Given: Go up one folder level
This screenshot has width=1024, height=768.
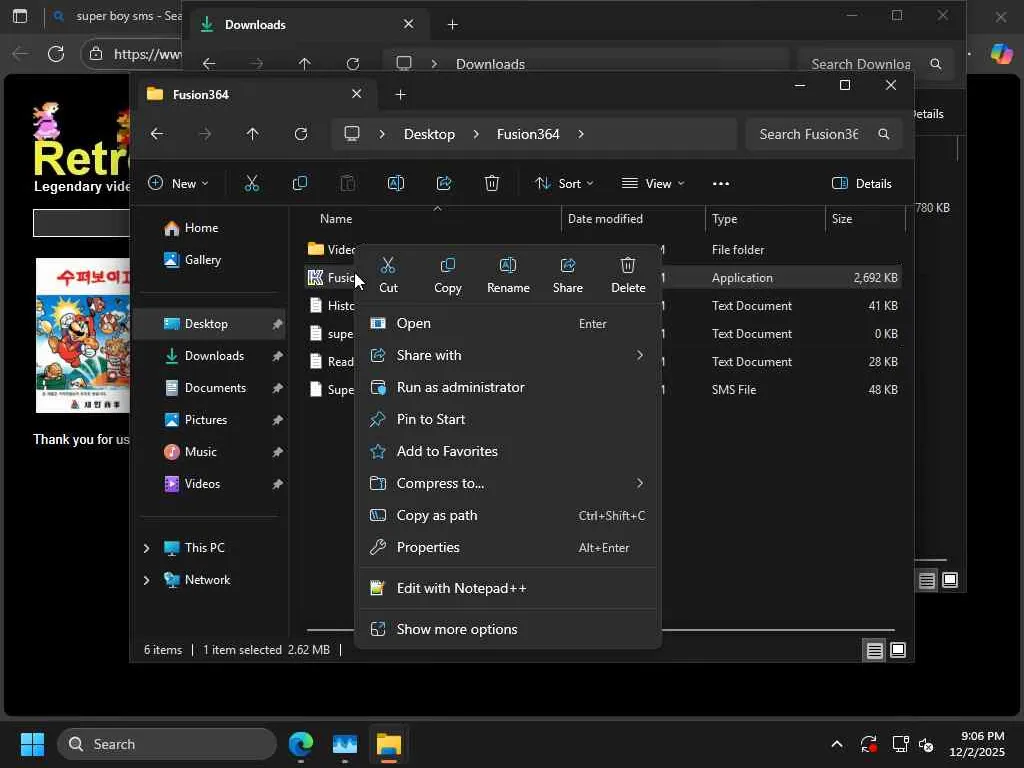Looking at the screenshot, I should [252, 134].
